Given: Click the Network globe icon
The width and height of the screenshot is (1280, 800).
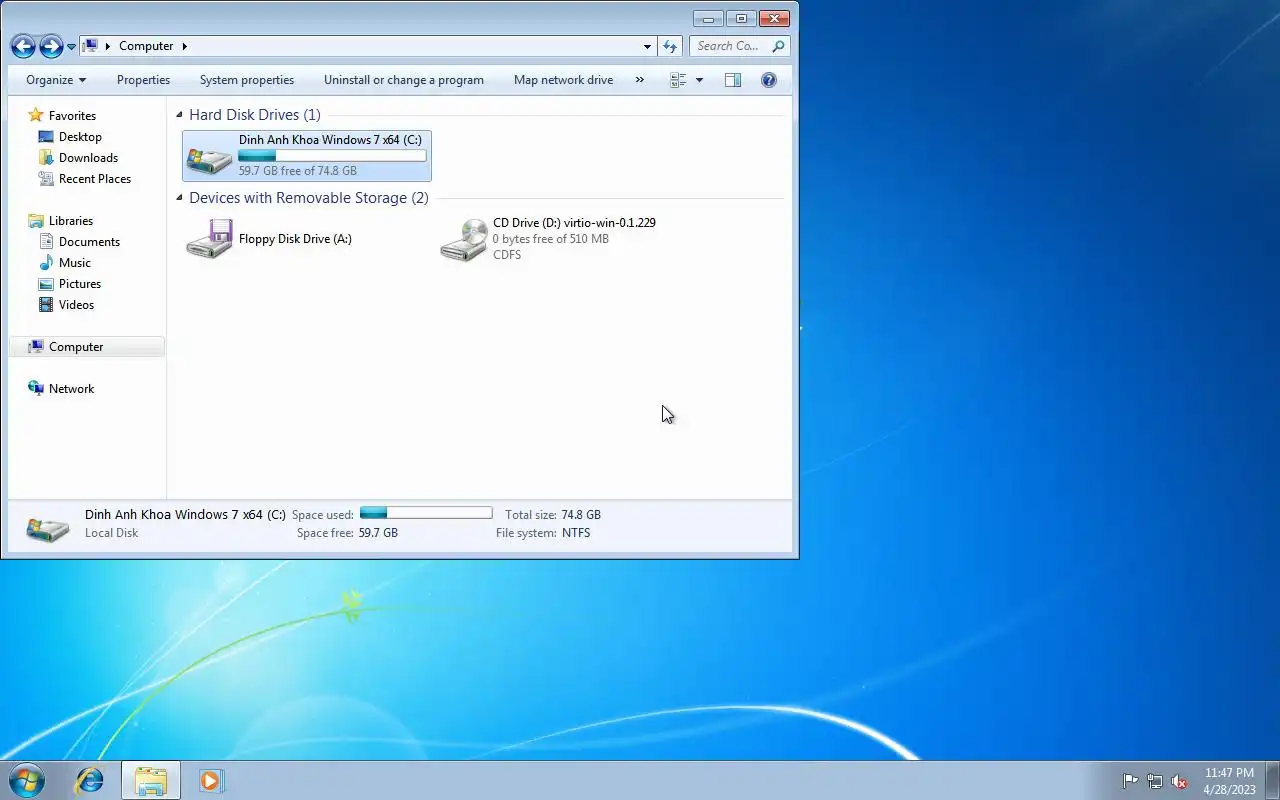Looking at the screenshot, I should (x=36, y=388).
